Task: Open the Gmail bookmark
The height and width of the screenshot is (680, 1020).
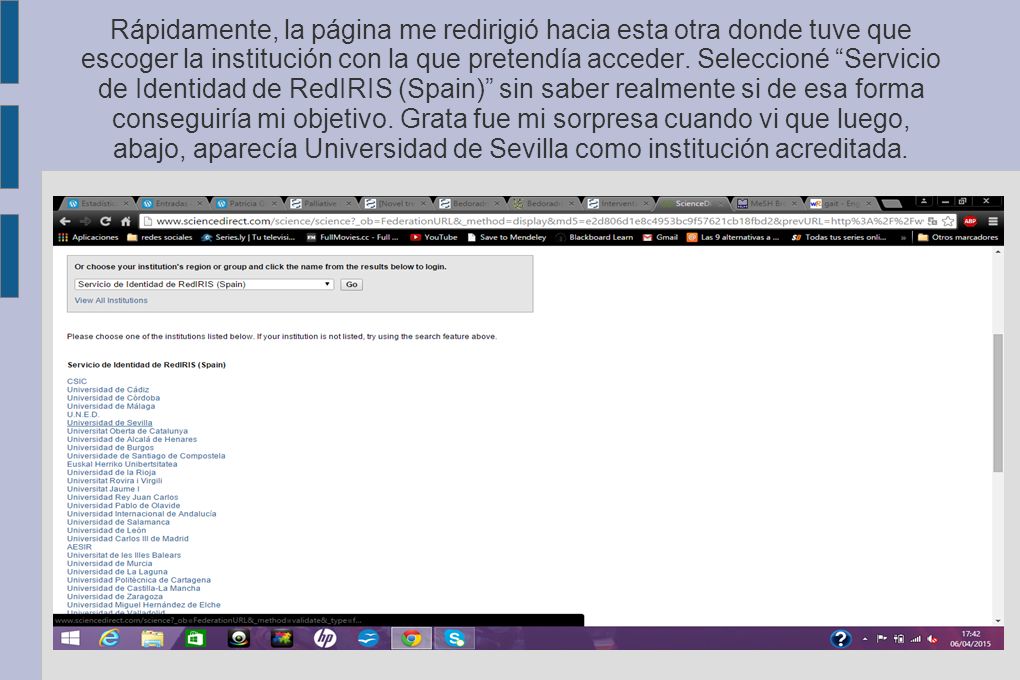Action: (x=660, y=238)
